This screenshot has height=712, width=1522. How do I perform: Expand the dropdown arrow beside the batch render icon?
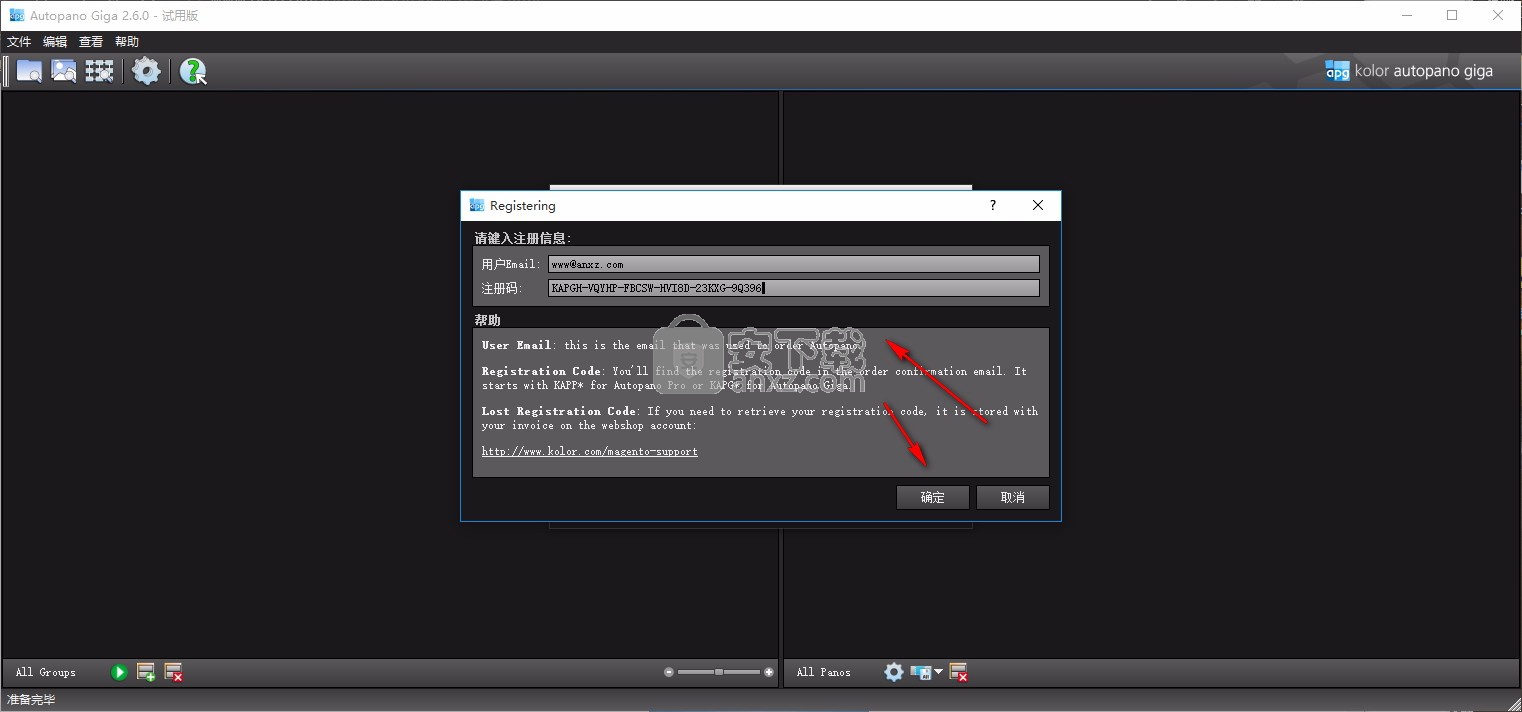(938, 672)
